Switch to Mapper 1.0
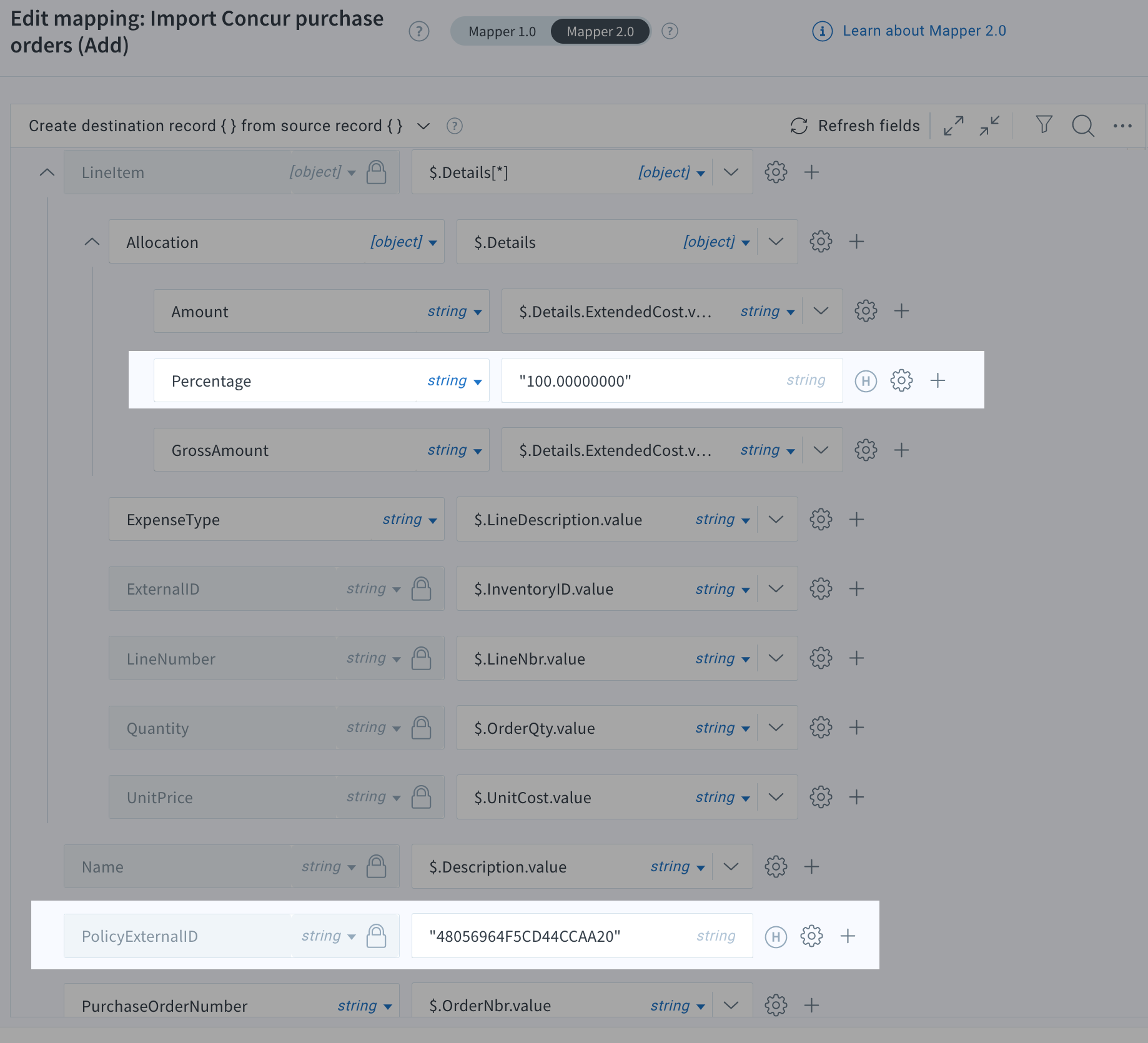 tap(502, 31)
